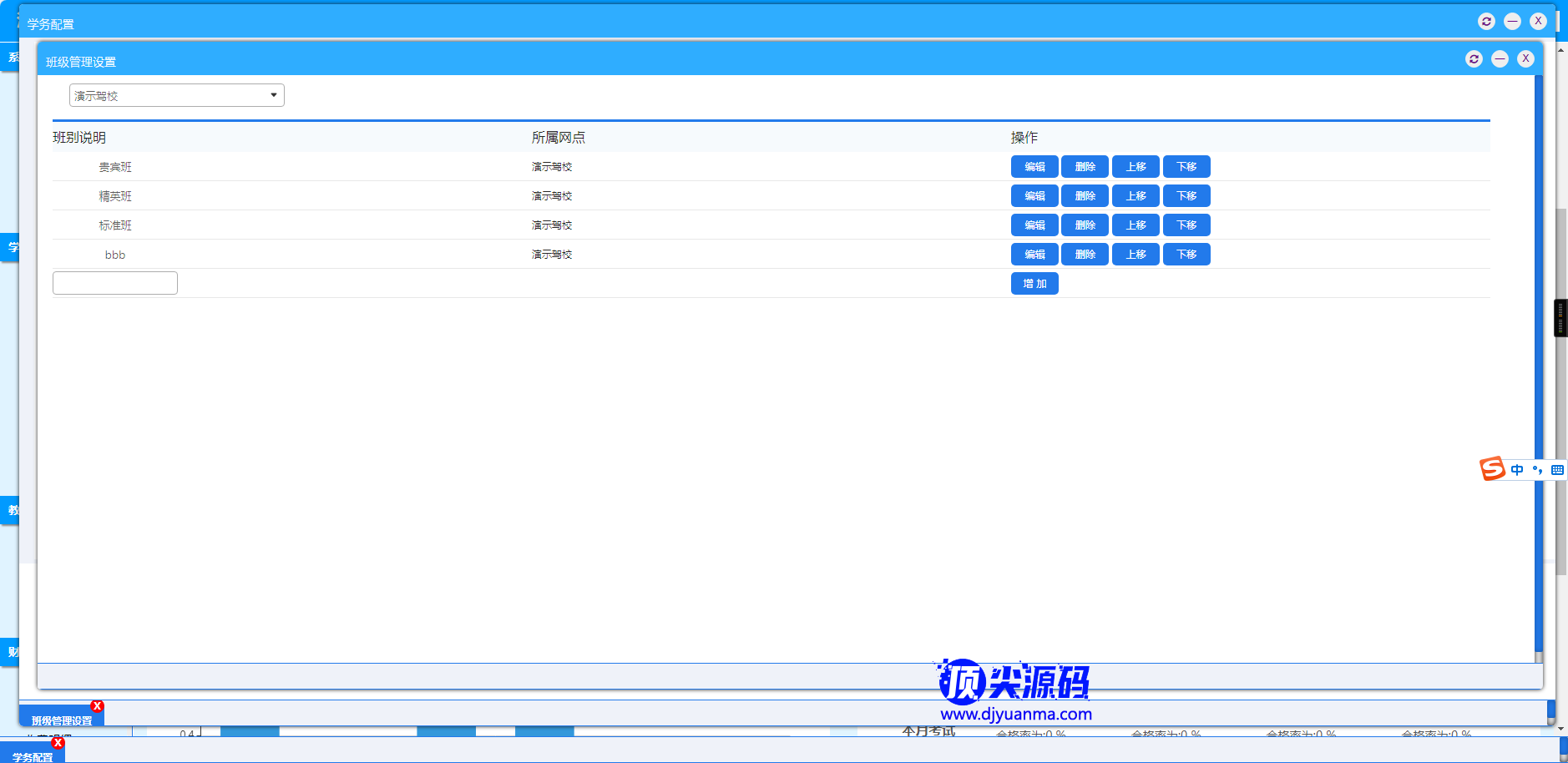Screen dimensions: 1568x763
Task: Minimize the 班级管理设置 panel
Action: tap(1500, 58)
